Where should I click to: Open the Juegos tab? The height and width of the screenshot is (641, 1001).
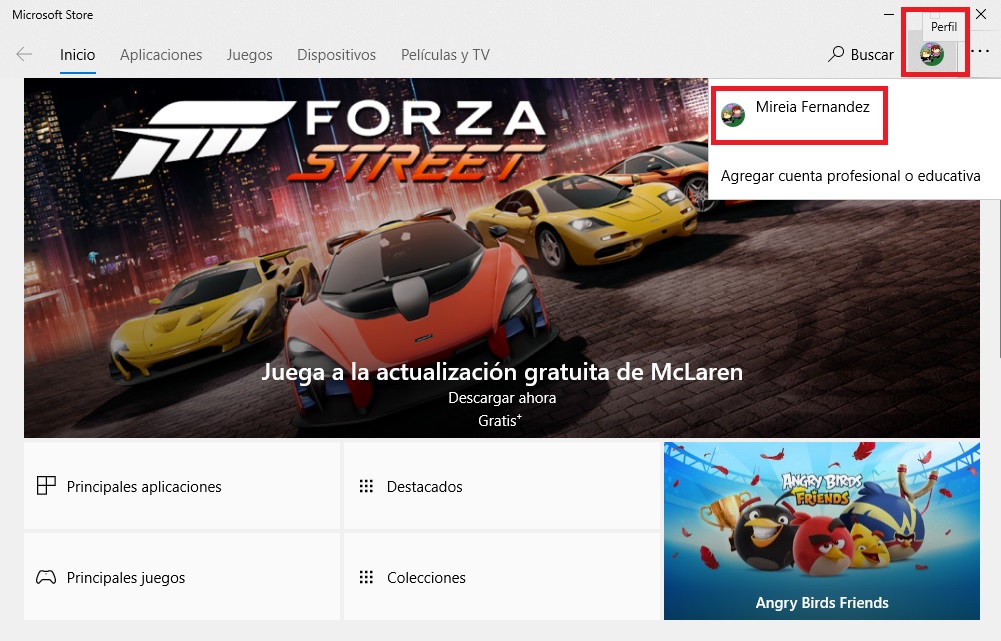[x=249, y=55]
